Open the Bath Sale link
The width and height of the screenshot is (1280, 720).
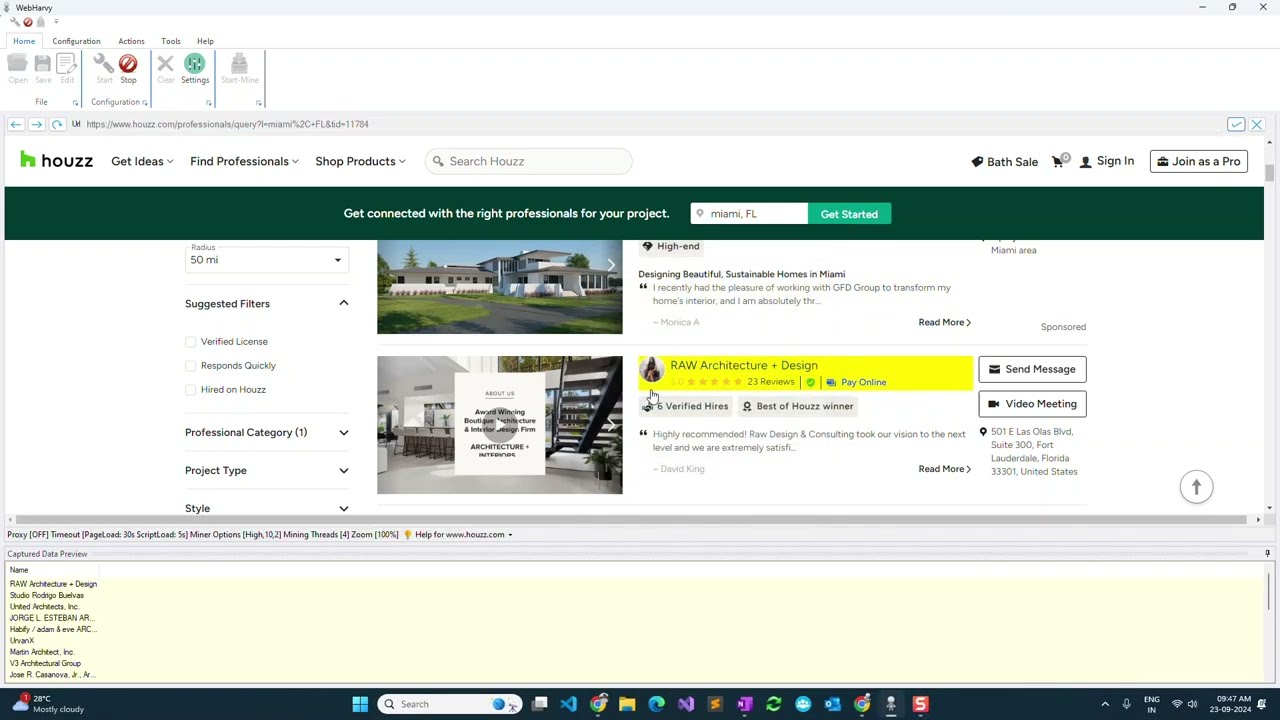[1005, 162]
